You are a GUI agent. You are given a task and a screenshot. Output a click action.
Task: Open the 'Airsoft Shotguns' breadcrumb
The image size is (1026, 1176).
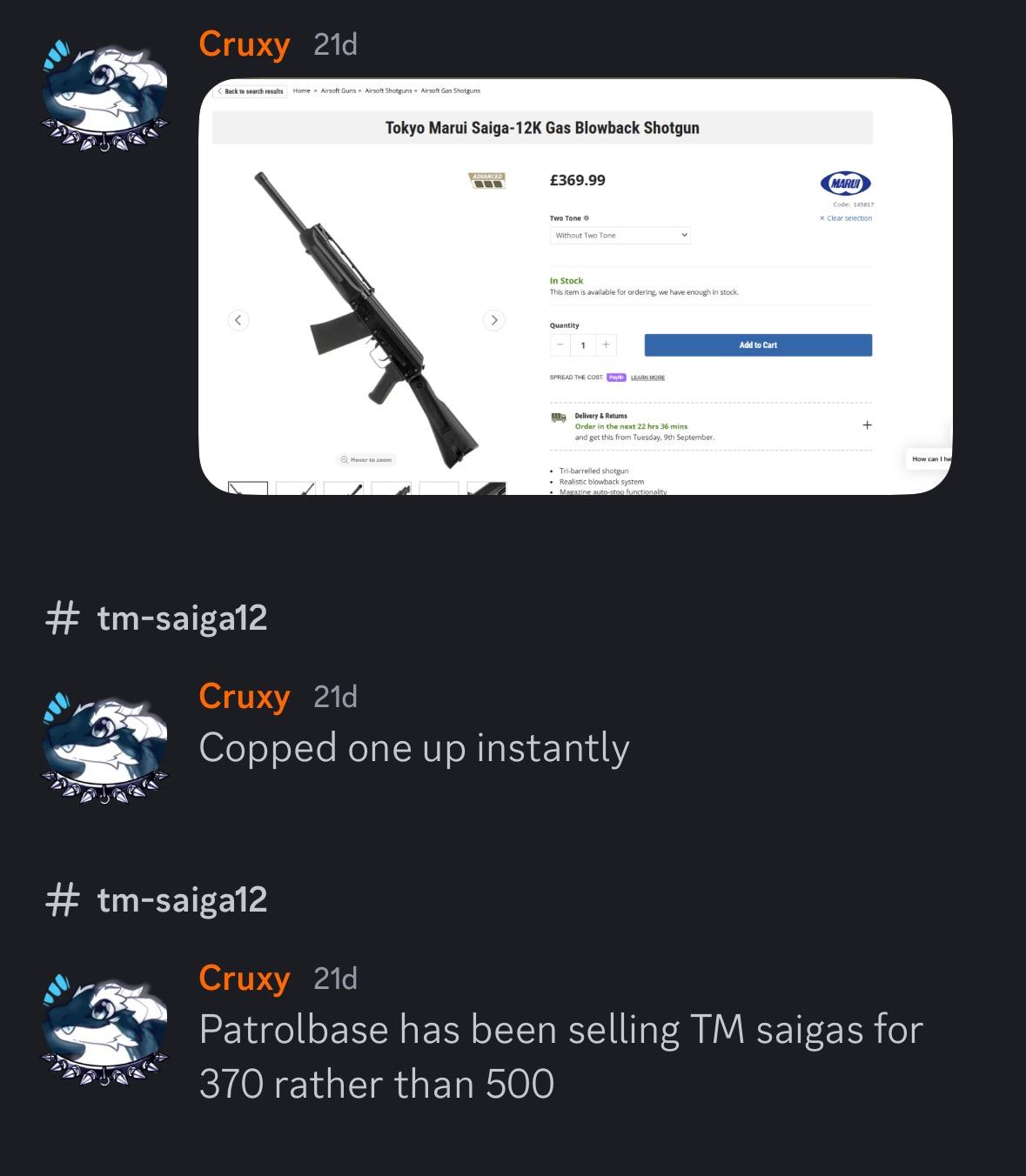pyautogui.click(x=388, y=90)
